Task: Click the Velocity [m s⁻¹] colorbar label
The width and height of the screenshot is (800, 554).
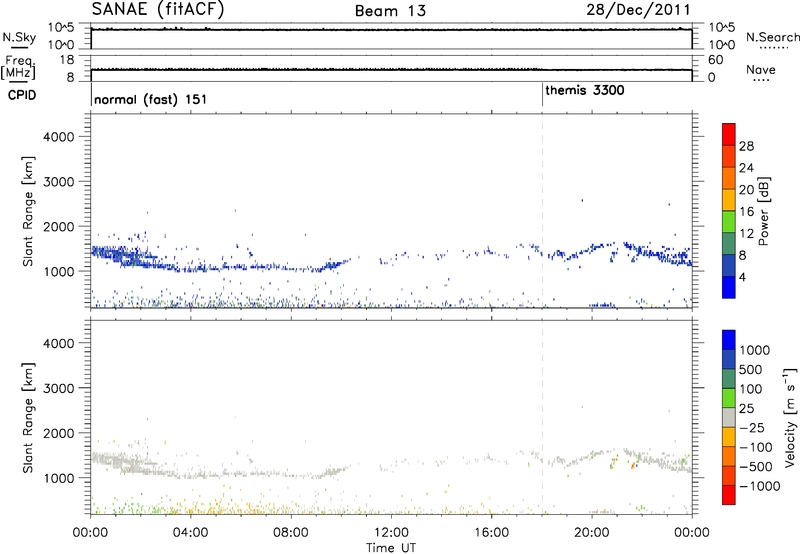Action: point(790,417)
